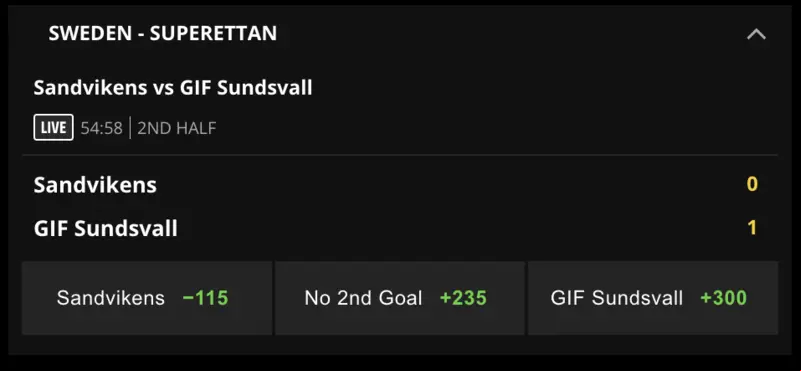Click the divider line below match status
801x371 pixels.
pyautogui.click(x=400, y=155)
